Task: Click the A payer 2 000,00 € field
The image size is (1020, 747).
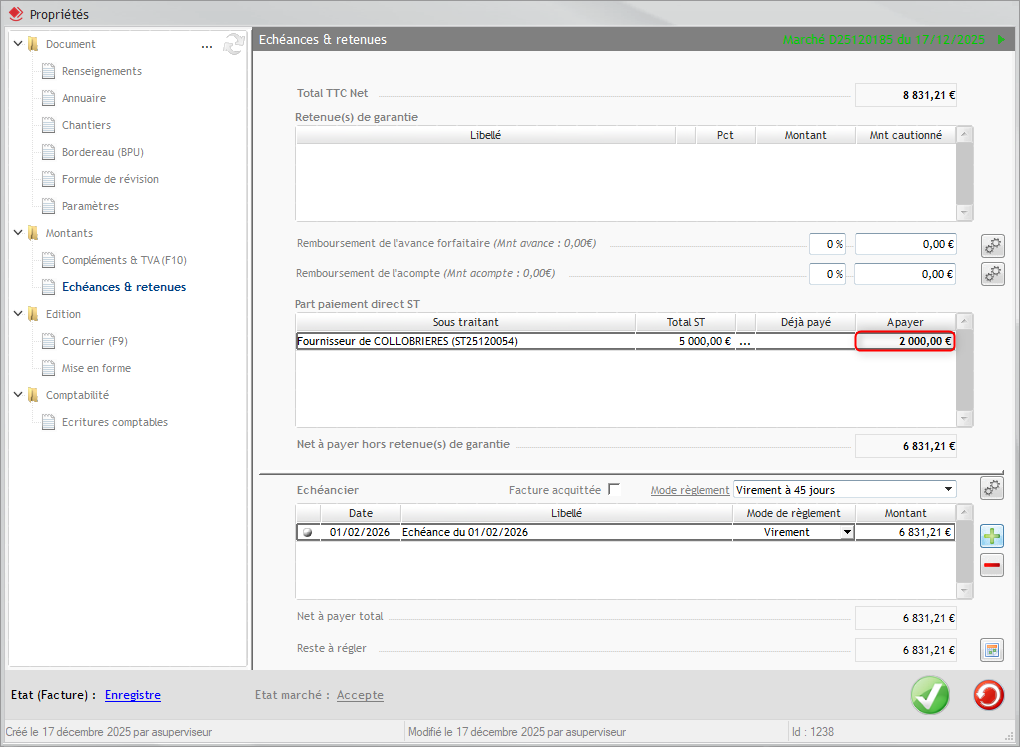Action: tap(905, 341)
